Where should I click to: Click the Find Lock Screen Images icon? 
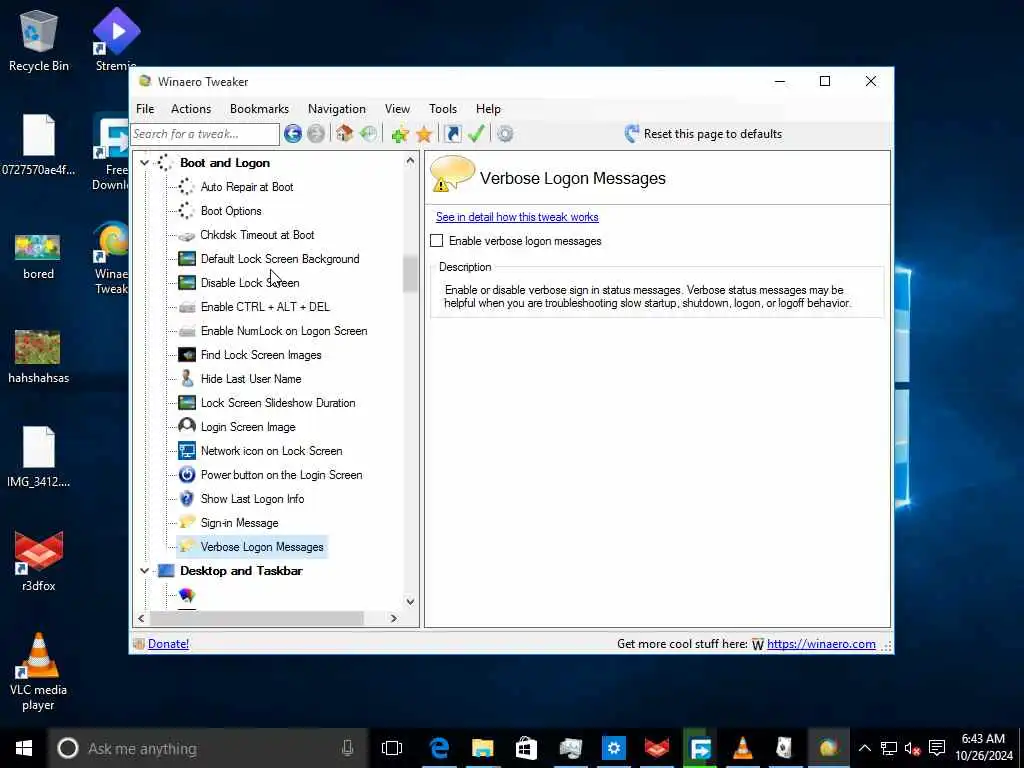[186, 355]
